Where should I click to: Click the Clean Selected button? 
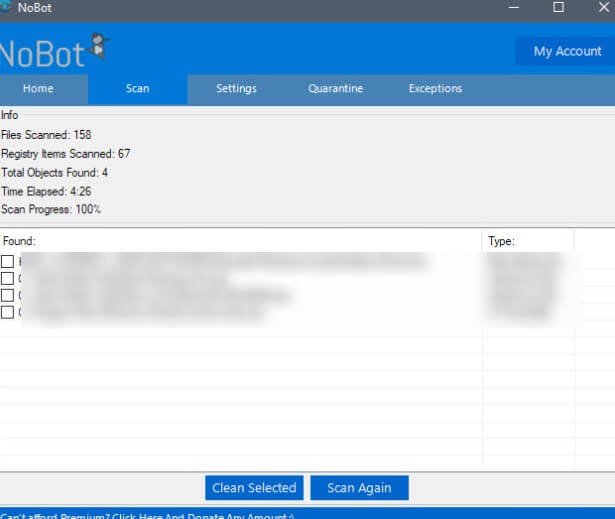click(x=254, y=488)
